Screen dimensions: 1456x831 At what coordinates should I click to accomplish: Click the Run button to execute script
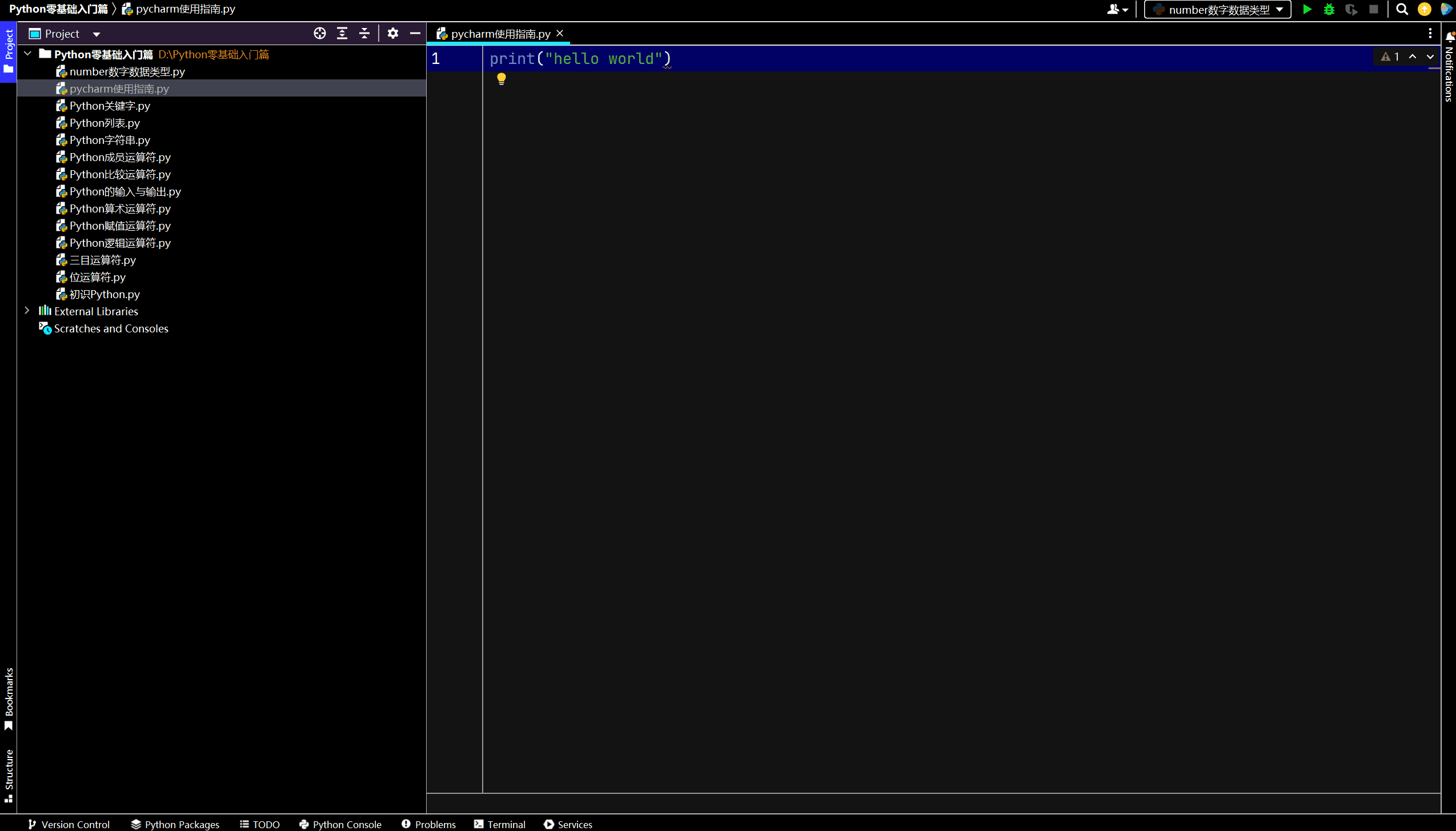tap(1307, 9)
